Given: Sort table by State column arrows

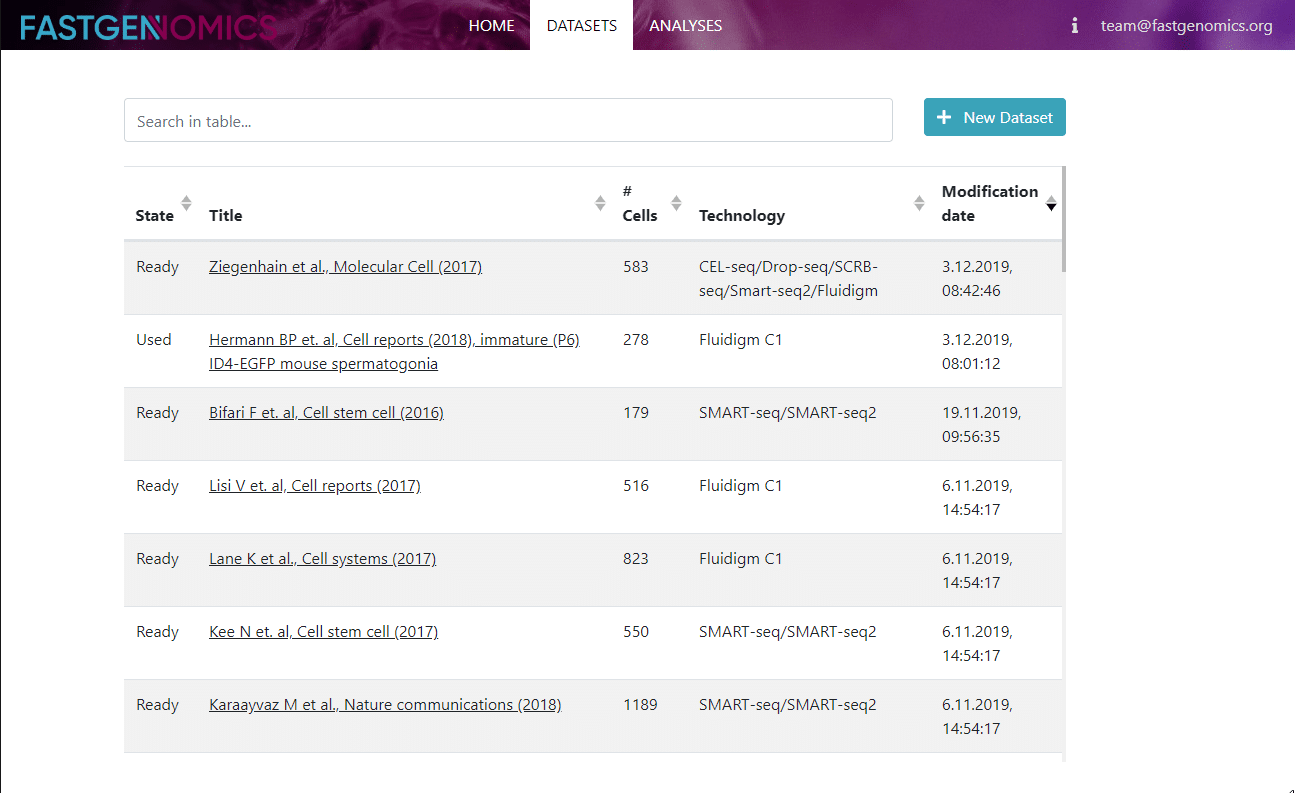Looking at the screenshot, I should click(x=186, y=203).
